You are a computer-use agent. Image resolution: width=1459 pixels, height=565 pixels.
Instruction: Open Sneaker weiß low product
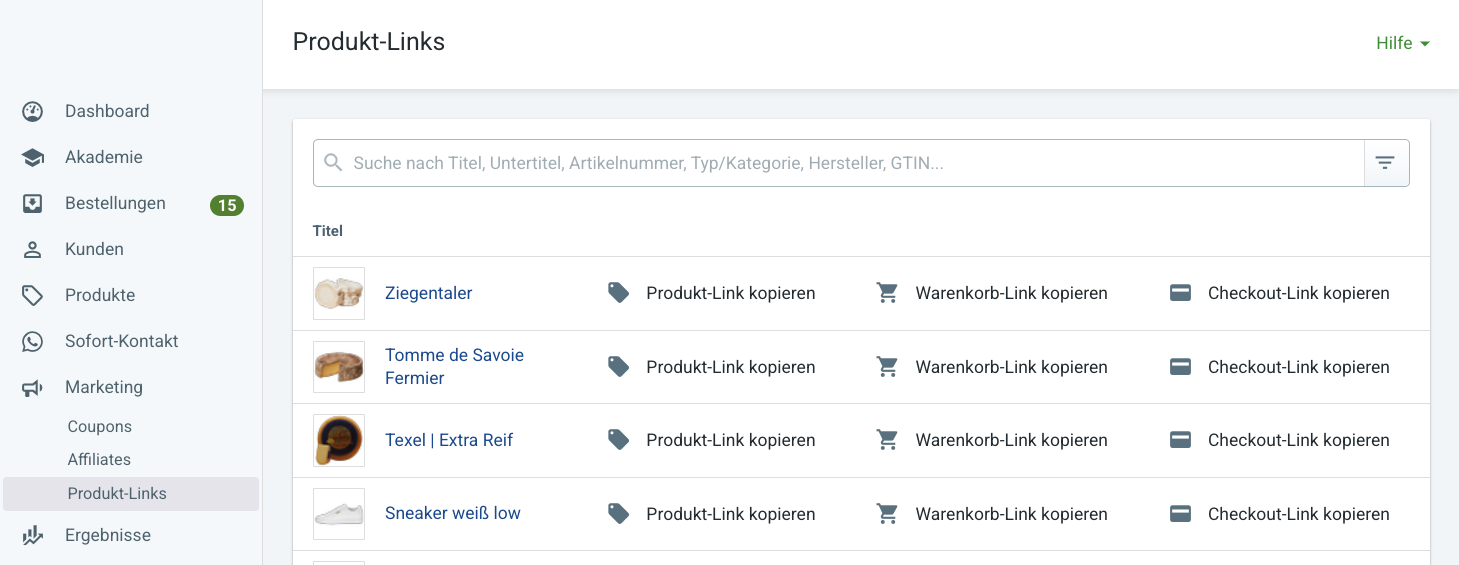click(x=453, y=513)
